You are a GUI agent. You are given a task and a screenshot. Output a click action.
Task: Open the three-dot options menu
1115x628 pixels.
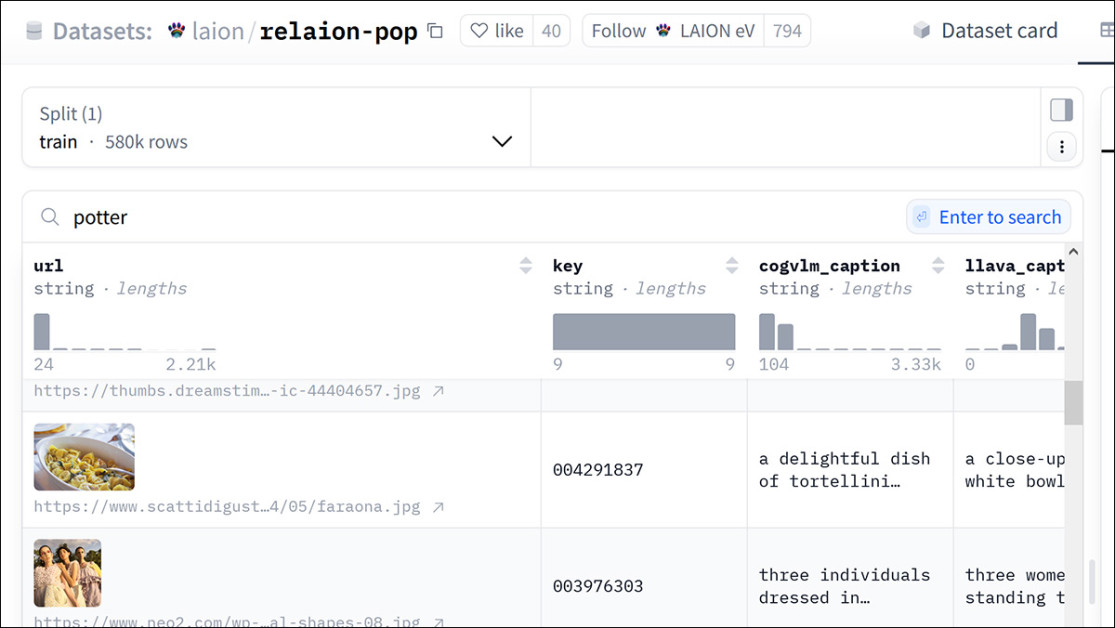1061,146
